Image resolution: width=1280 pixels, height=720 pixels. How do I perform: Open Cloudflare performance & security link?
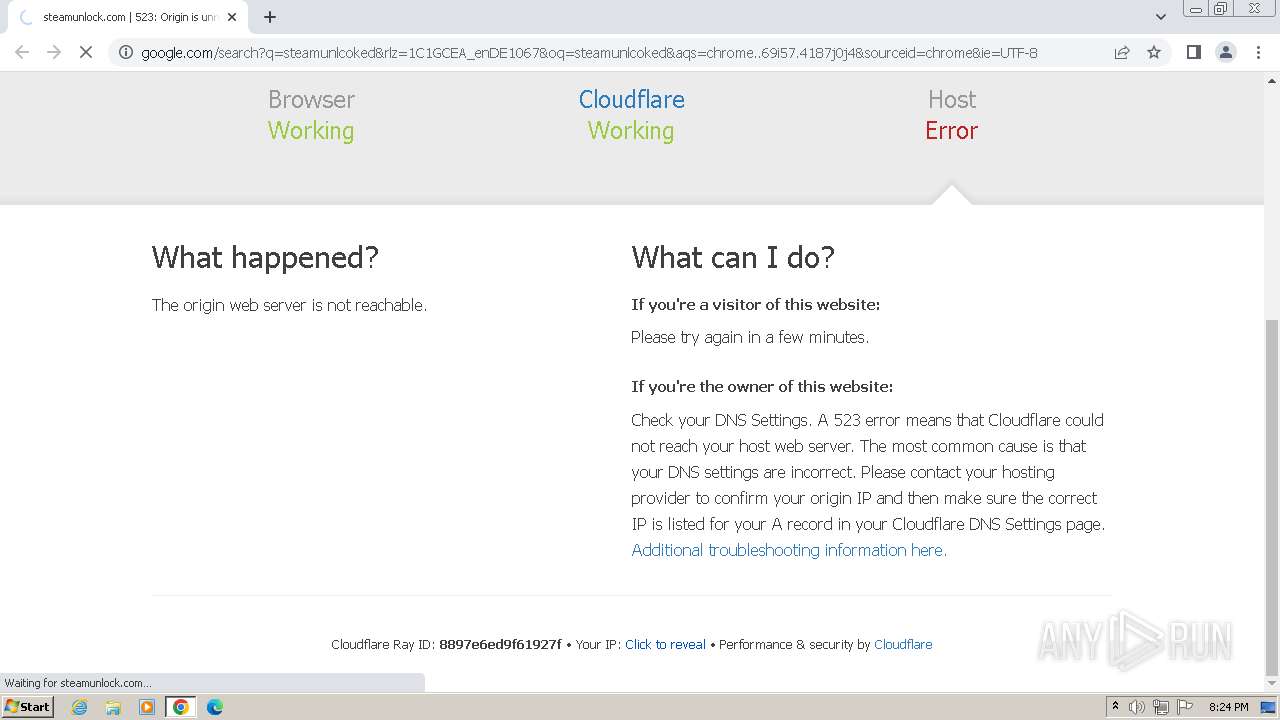pos(903,645)
